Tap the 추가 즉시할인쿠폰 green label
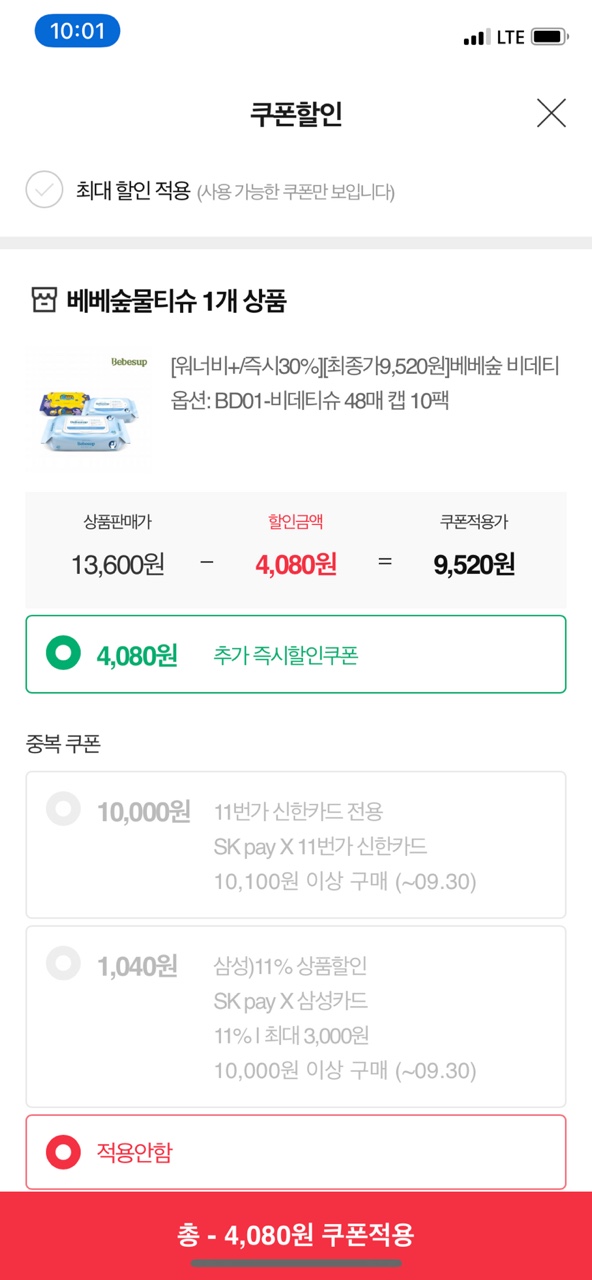This screenshot has height=1280, width=592. 285,656
